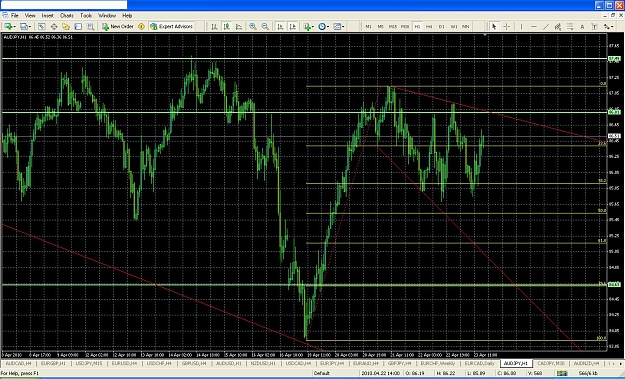Open the Tools menu
This screenshot has width=625, height=379.
click(86, 16)
